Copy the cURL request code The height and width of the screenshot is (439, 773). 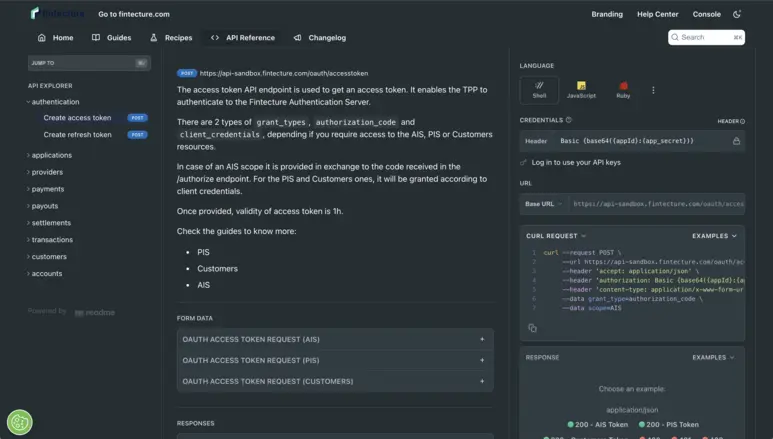click(532, 328)
